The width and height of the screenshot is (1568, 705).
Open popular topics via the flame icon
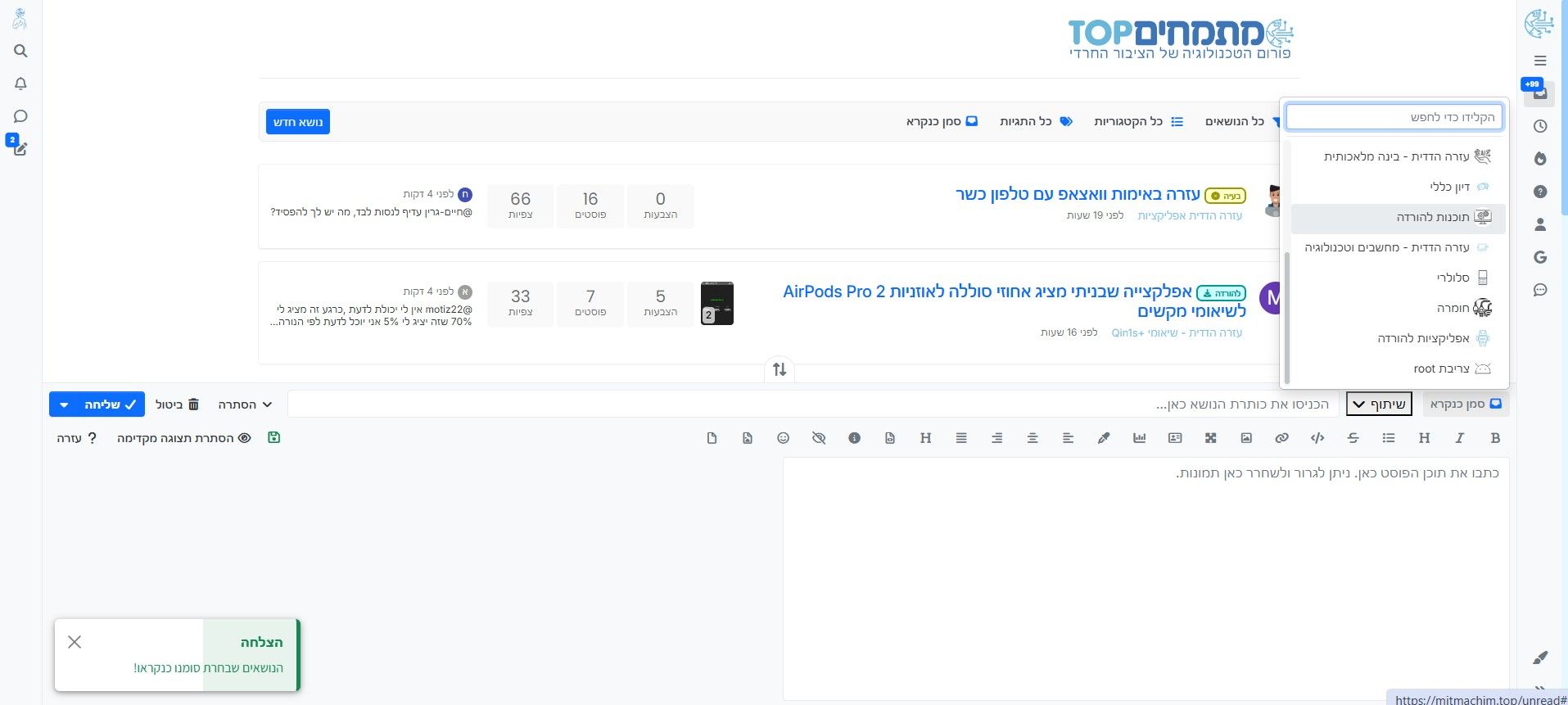(1540, 159)
